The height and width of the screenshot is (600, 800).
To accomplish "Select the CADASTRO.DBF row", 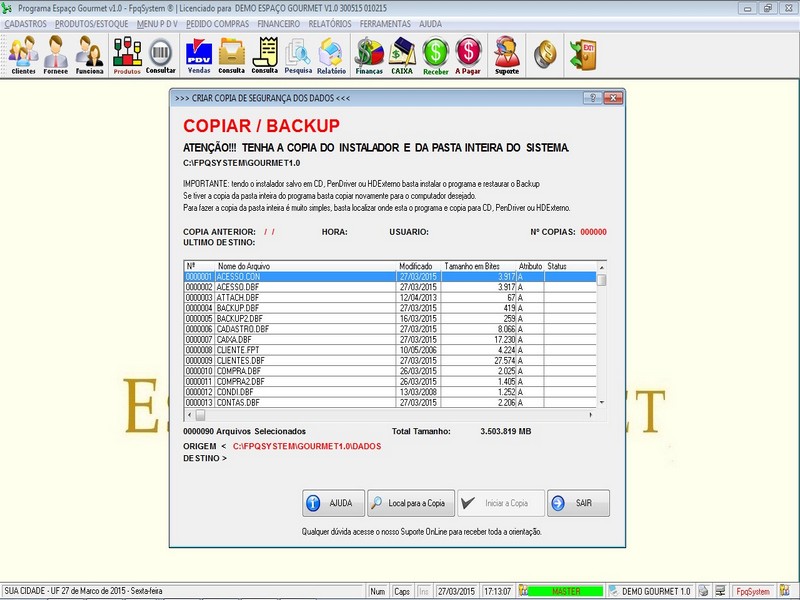I will 390,329.
